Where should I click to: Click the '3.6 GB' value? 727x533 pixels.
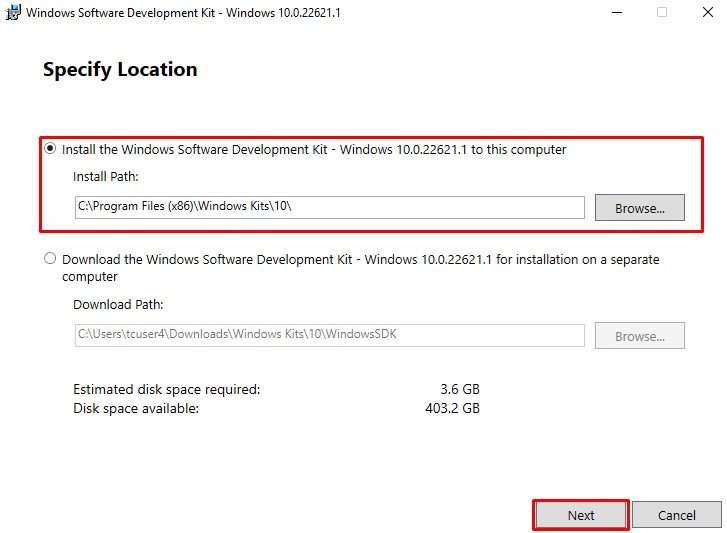(x=460, y=389)
